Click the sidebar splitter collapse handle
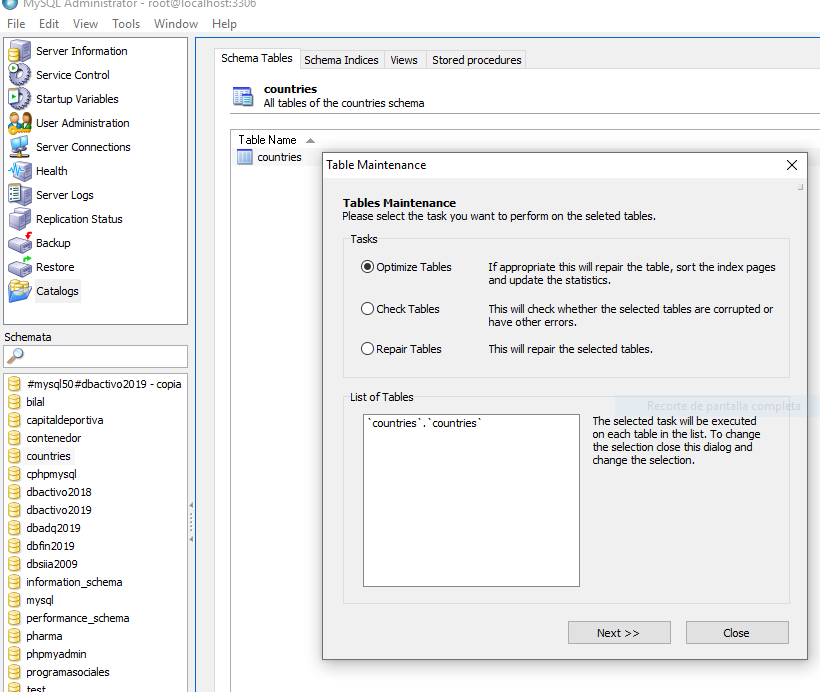Screen dimensions: 820x692 [191, 522]
